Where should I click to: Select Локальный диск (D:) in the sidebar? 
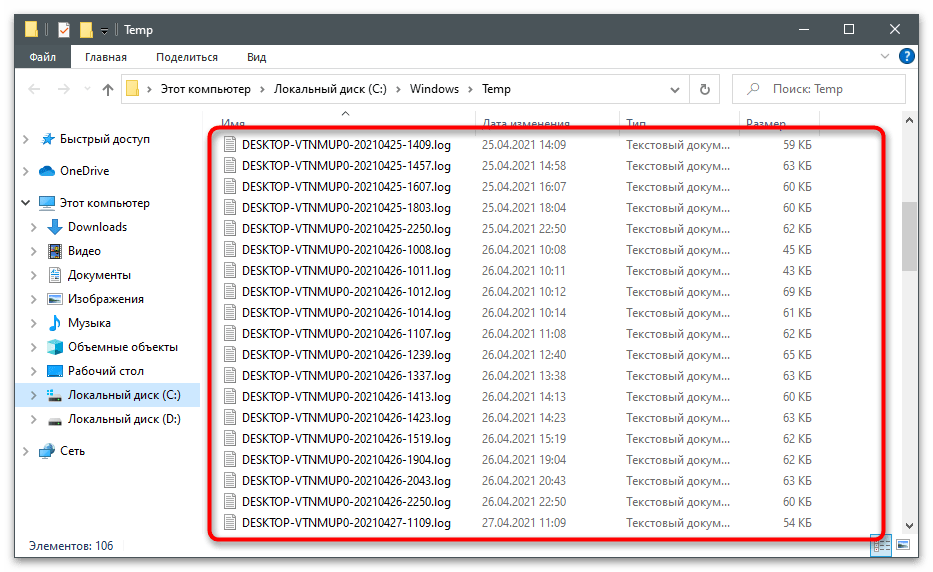[x=124, y=420]
